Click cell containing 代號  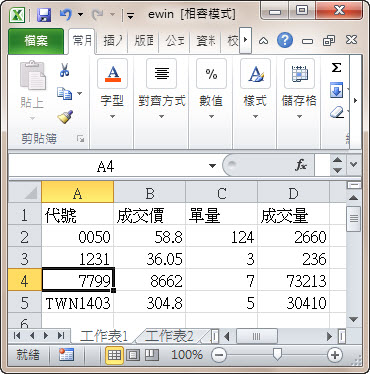[78, 214]
